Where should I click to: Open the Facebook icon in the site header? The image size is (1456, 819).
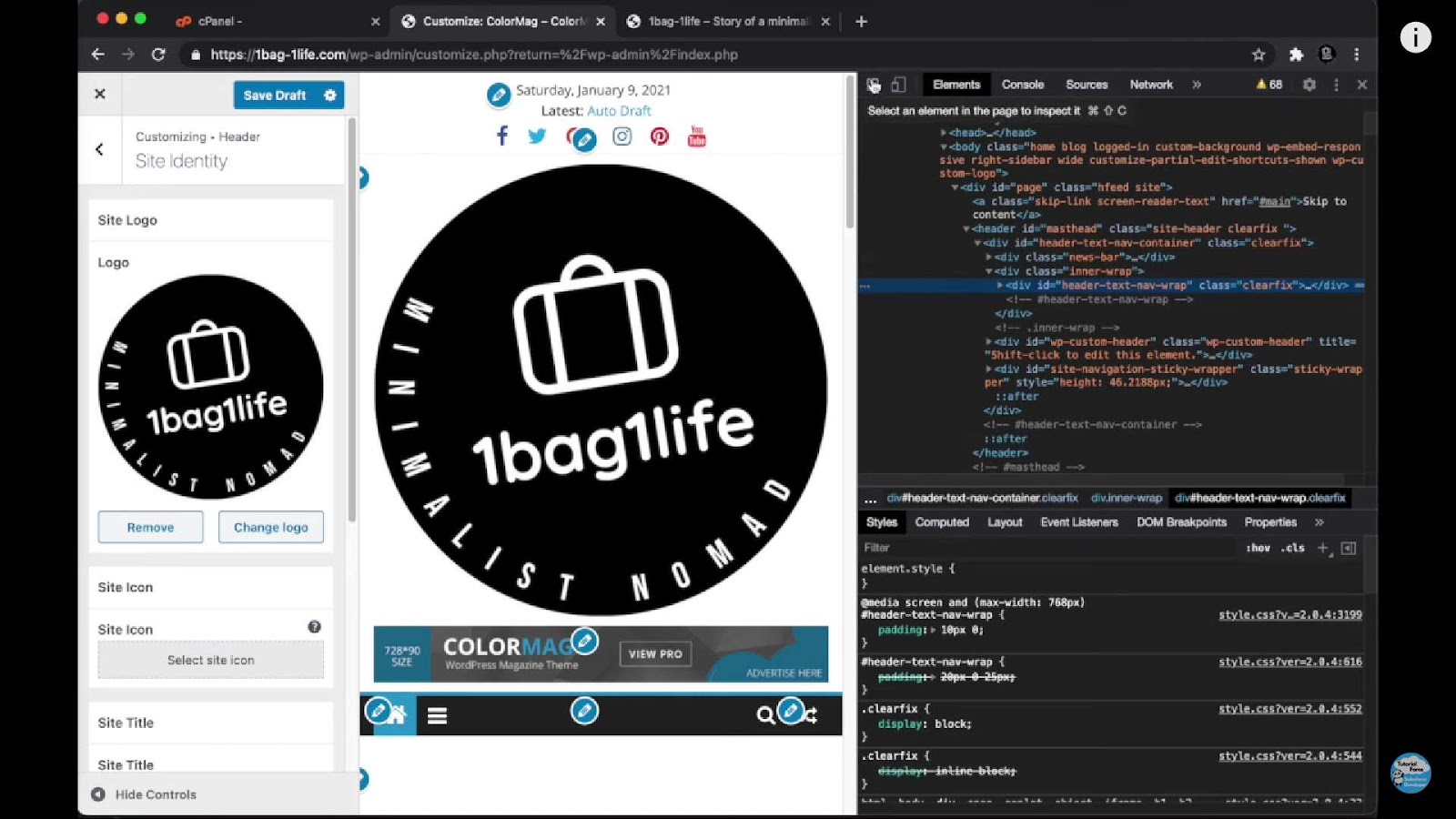pyautogui.click(x=501, y=135)
